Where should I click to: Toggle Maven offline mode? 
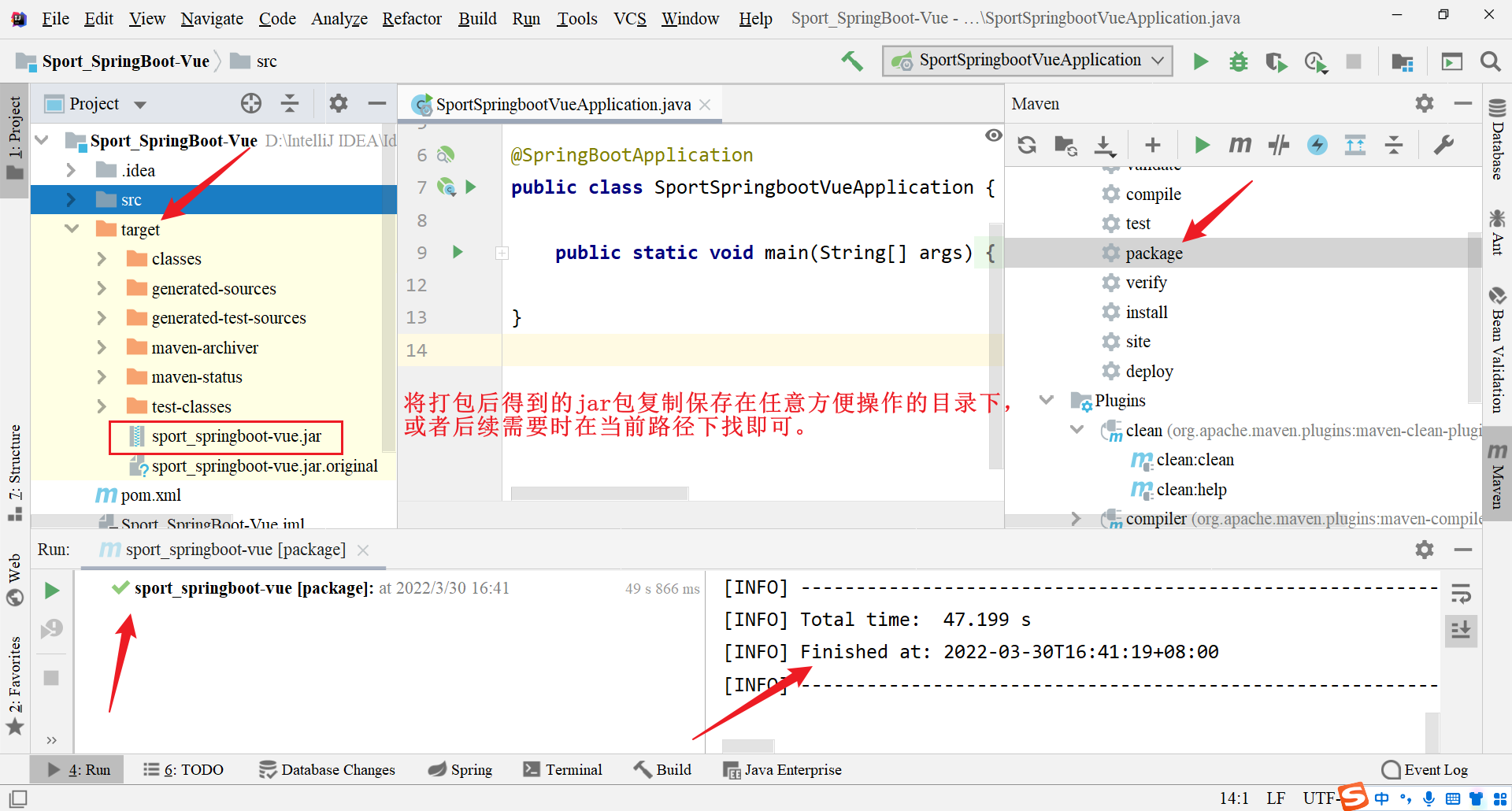point(1279,145)
